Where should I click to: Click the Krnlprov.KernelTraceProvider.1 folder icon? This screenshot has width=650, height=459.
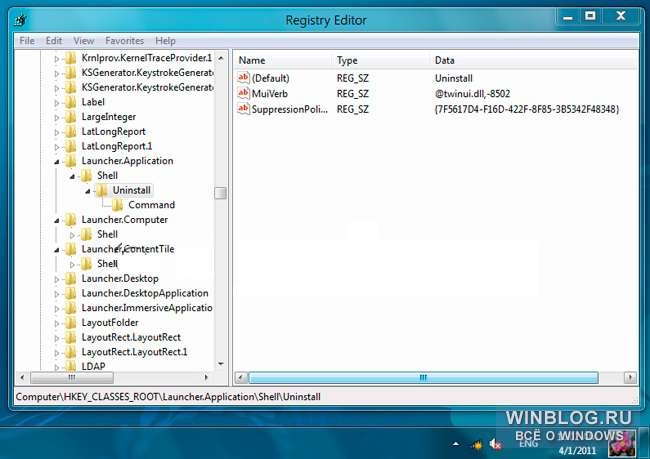click(71, 58)
